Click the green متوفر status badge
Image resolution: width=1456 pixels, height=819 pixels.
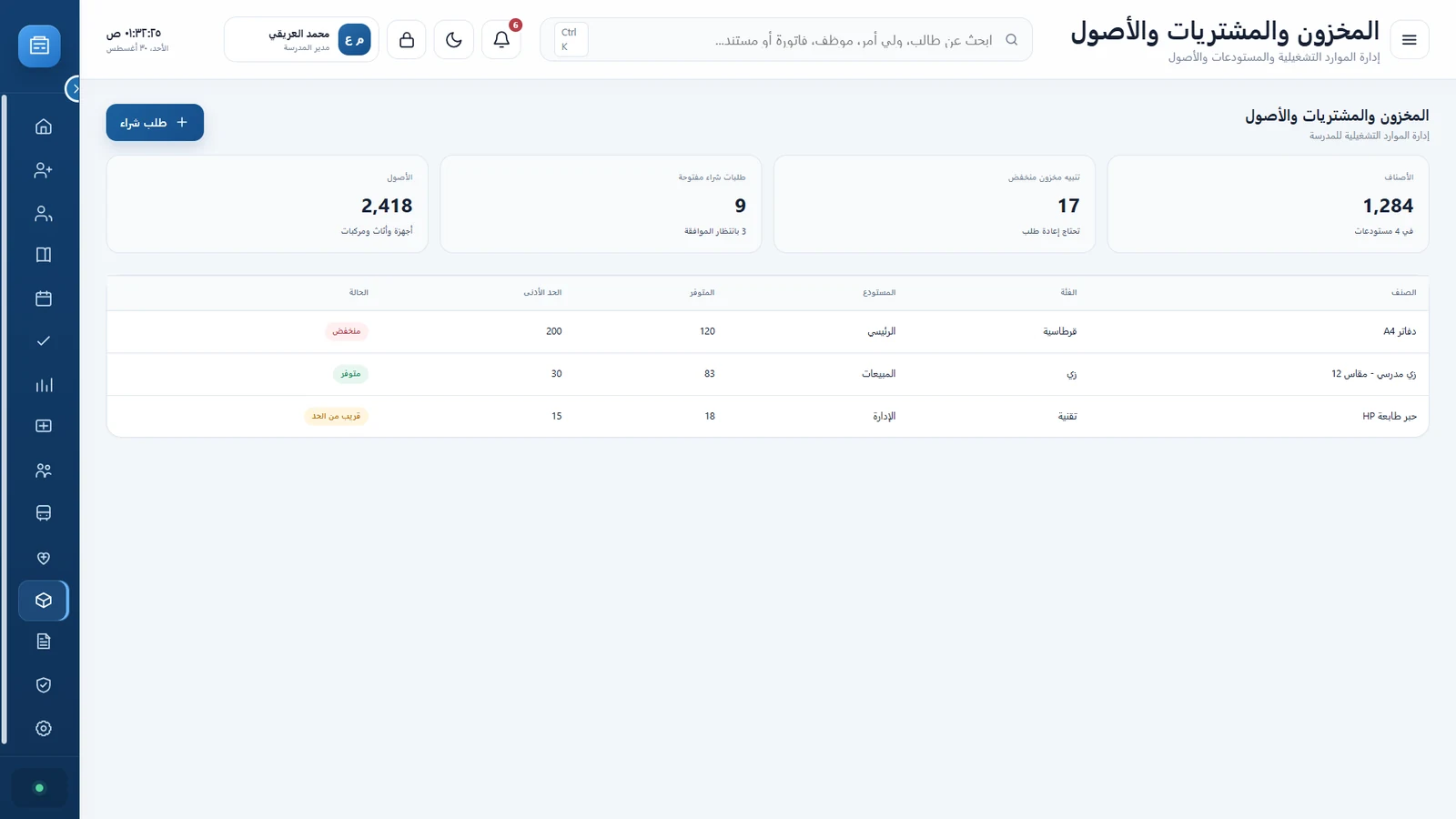pos(350,374)
